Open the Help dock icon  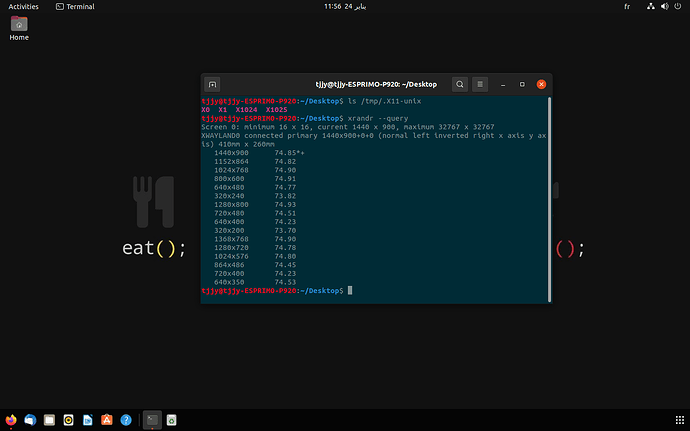pos(126,420)
